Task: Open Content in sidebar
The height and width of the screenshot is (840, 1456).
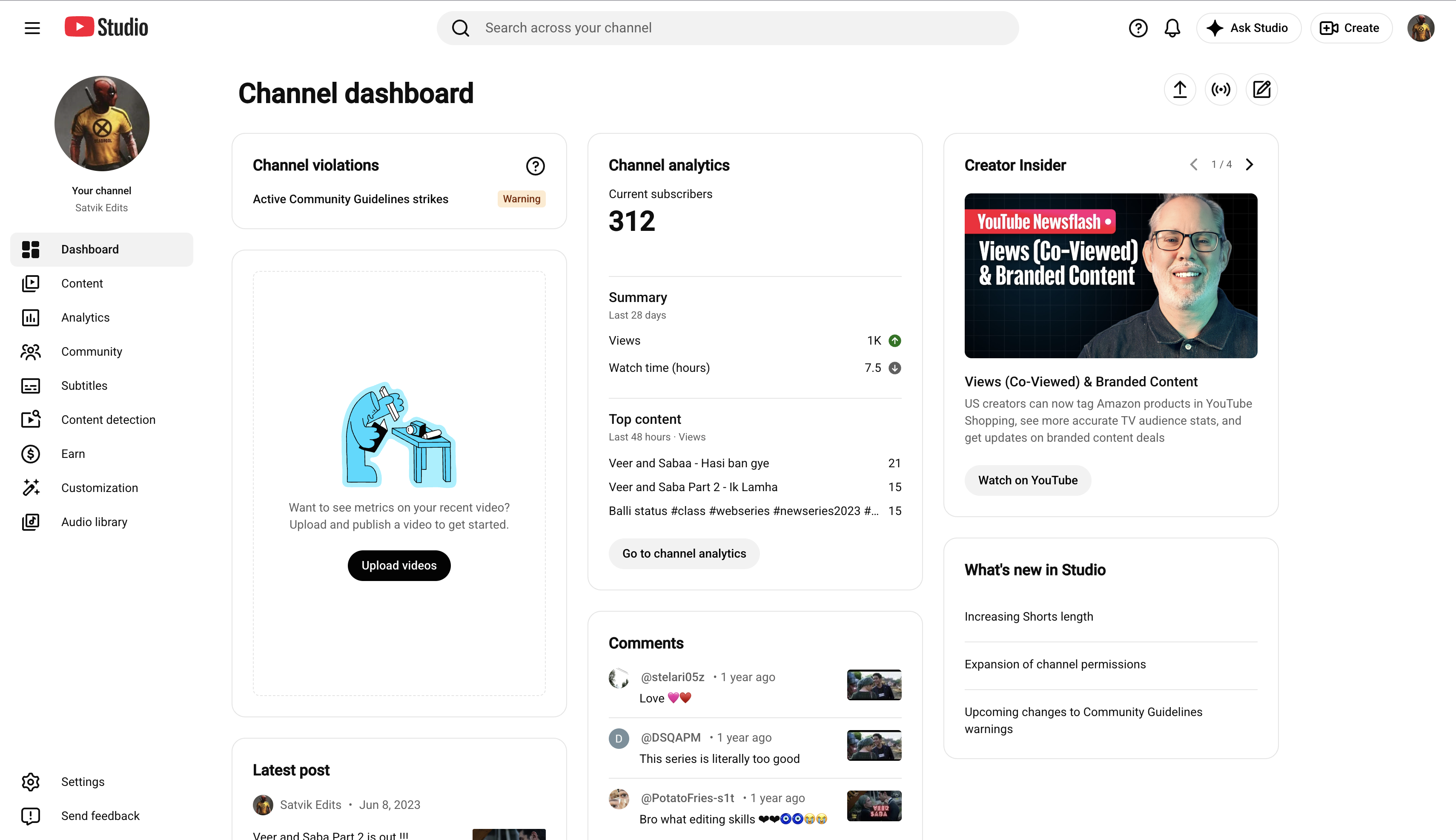Action: point(101,283)
